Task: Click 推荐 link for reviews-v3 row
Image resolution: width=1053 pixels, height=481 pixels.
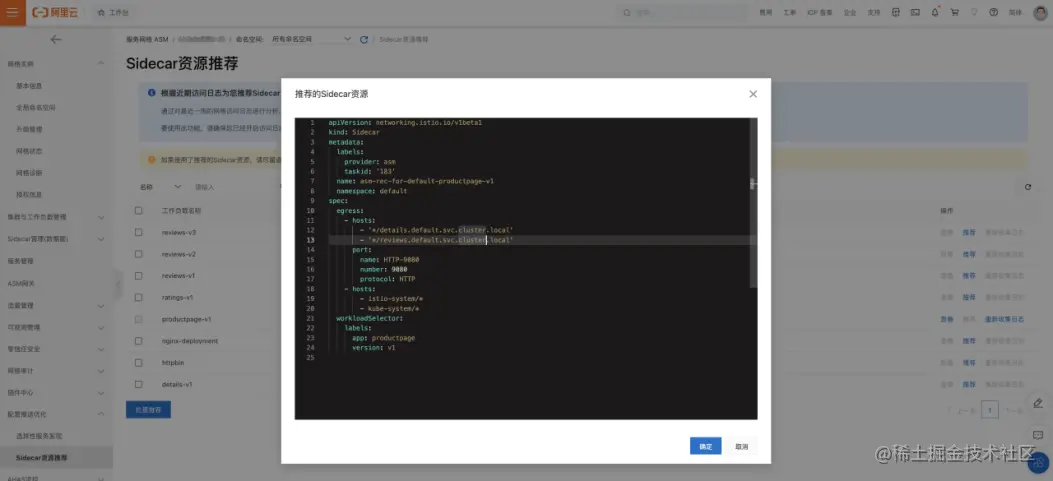Action: tap(969, 232)
